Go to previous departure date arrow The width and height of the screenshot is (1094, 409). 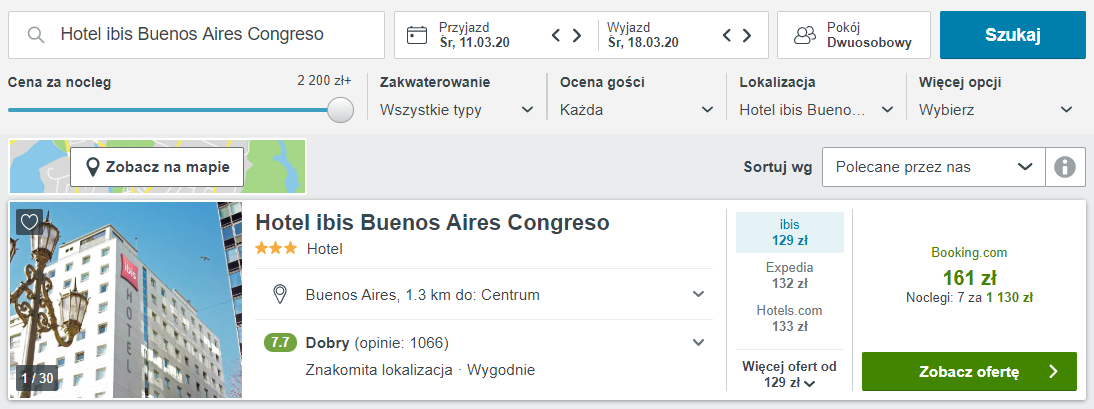coord(726,35)
